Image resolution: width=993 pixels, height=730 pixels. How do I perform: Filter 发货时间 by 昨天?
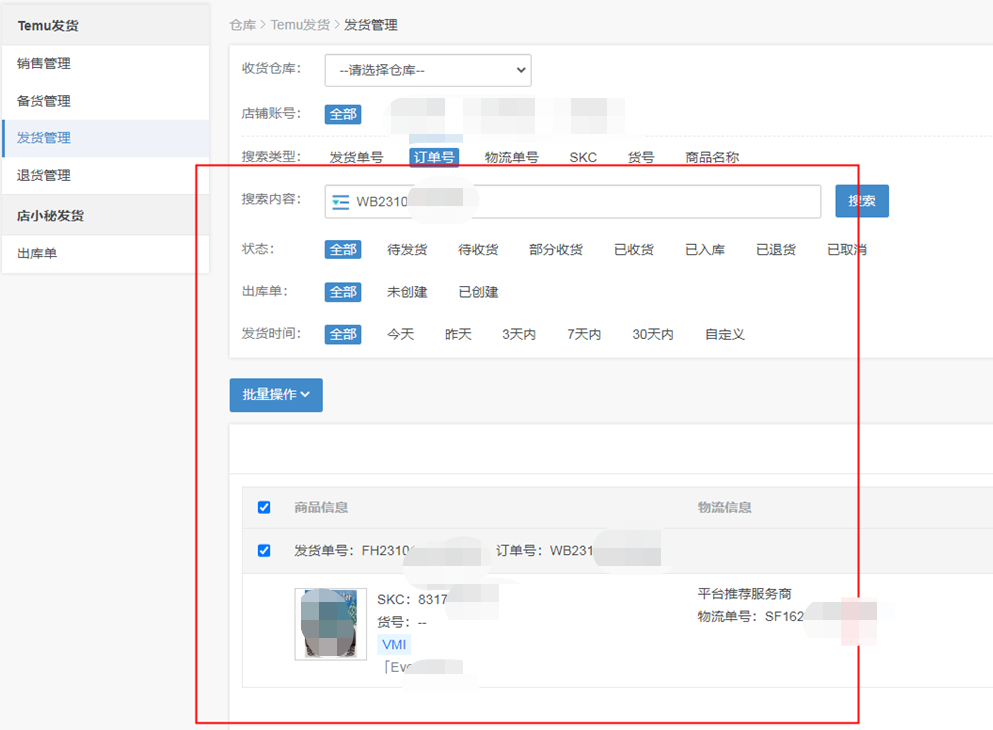(x=458, y=334)
